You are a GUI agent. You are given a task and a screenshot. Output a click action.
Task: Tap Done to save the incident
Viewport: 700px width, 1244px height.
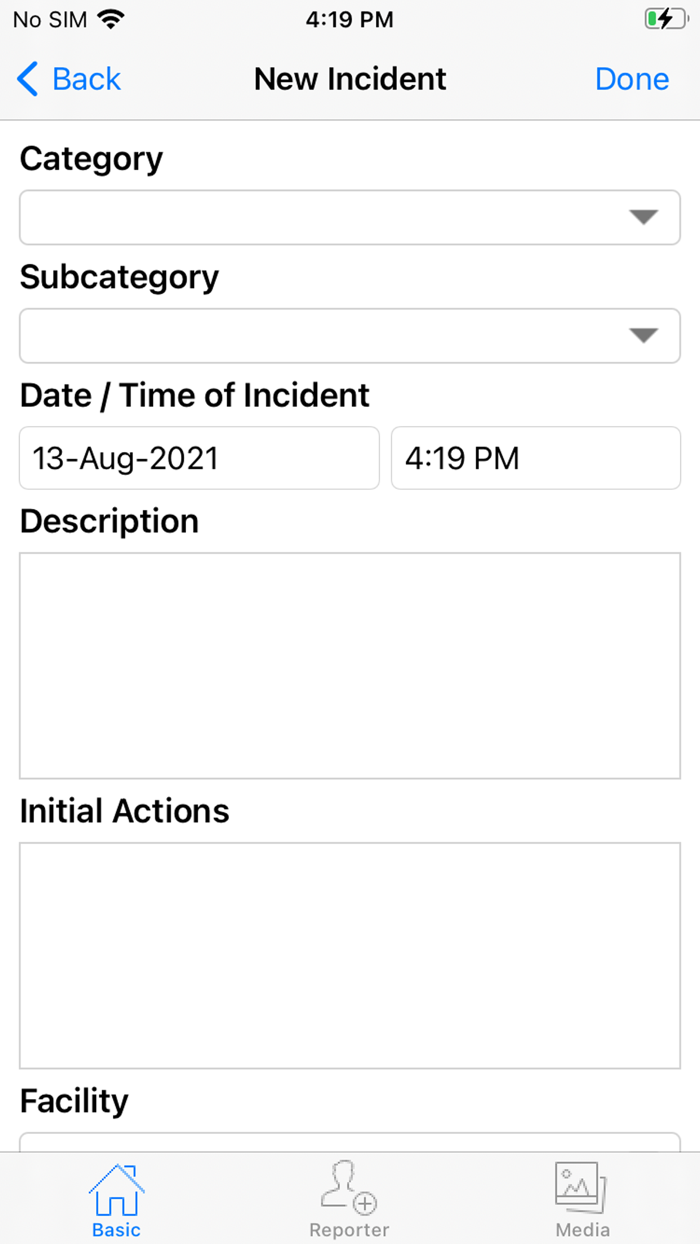coord(632,78)
